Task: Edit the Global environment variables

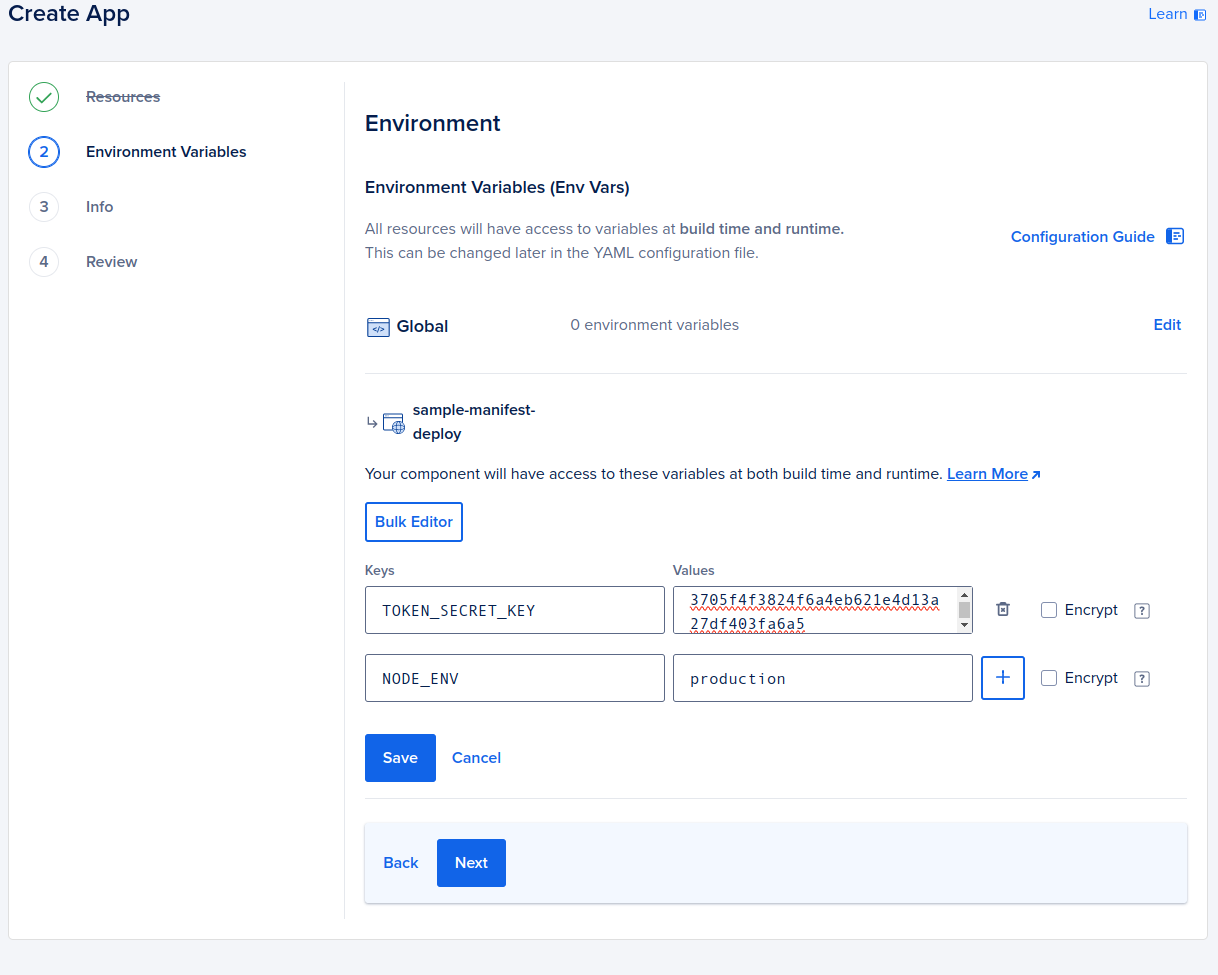Action: pyautogui.click(x=1167, y=325)
